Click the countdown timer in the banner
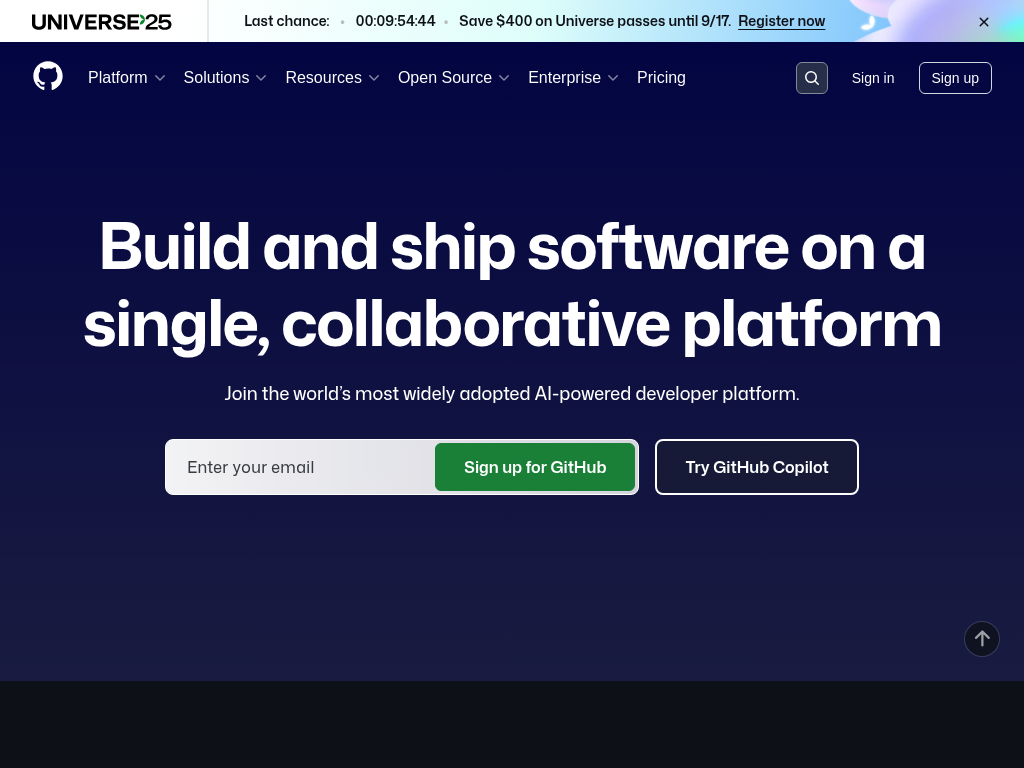 tap(395, 21)
